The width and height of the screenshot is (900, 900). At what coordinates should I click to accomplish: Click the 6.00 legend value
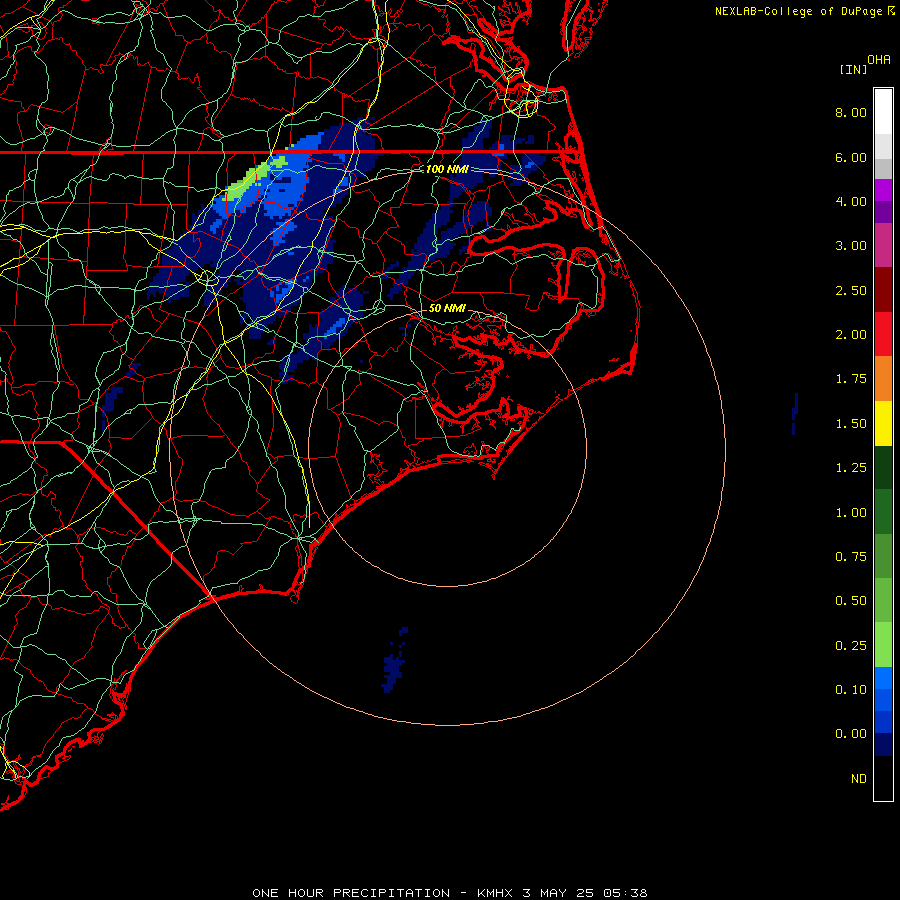[x=851, y=157]
